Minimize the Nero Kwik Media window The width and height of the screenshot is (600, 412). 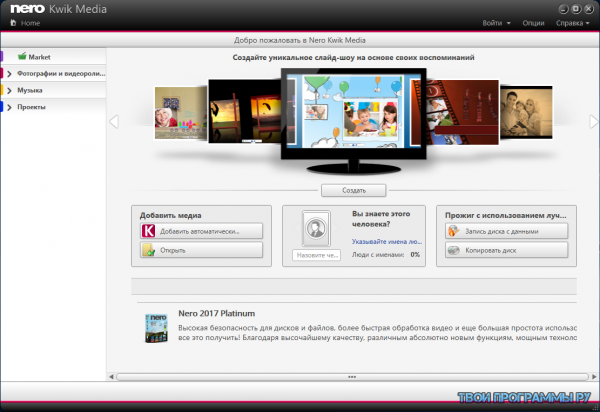[563, 9]
